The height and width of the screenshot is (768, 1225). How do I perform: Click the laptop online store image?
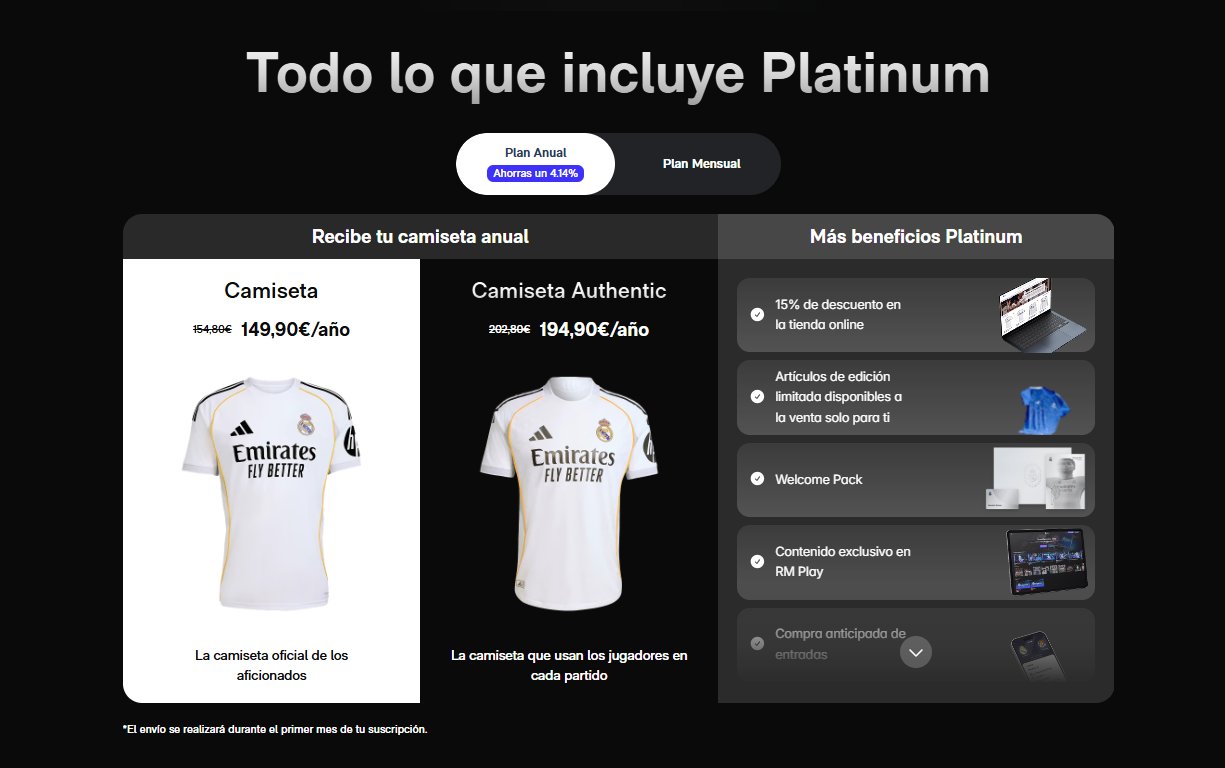(x=1041, y=314)
